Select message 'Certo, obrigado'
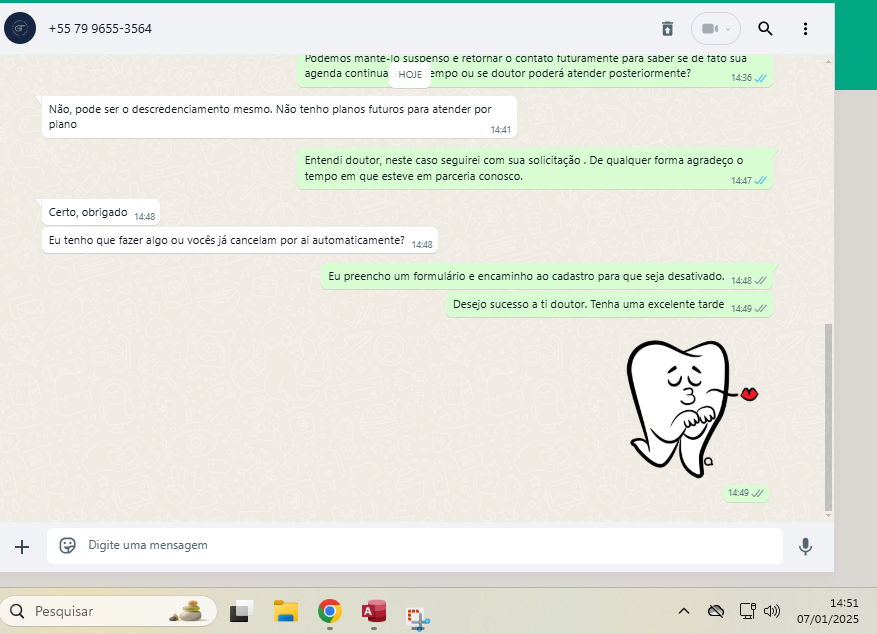The width and height of the screenshot is (877, 634). [101, 213]
